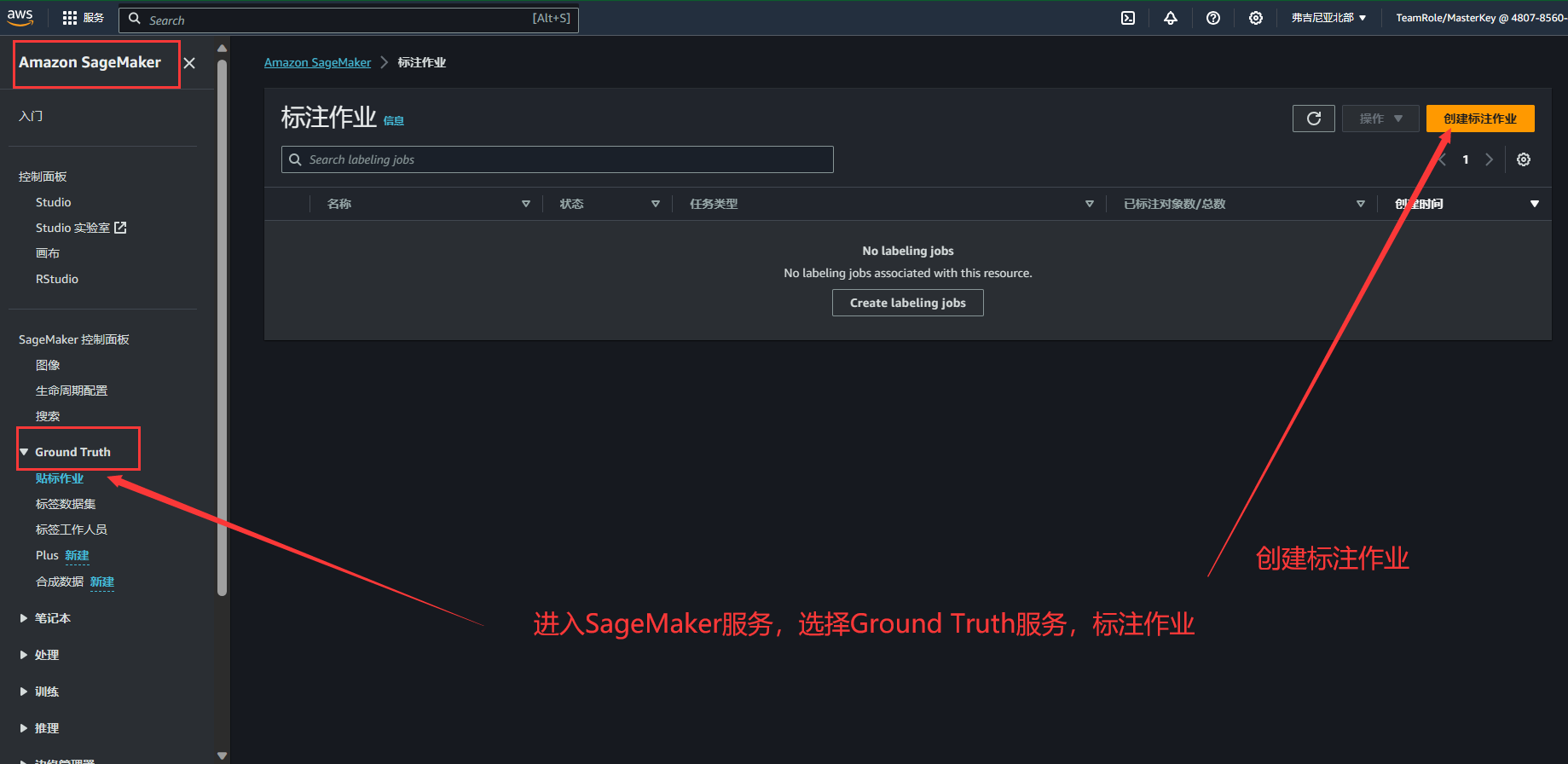Screen dimensions: 1568x764
Task: Sort by the 任务类型 column
Action: (1089, 204)
